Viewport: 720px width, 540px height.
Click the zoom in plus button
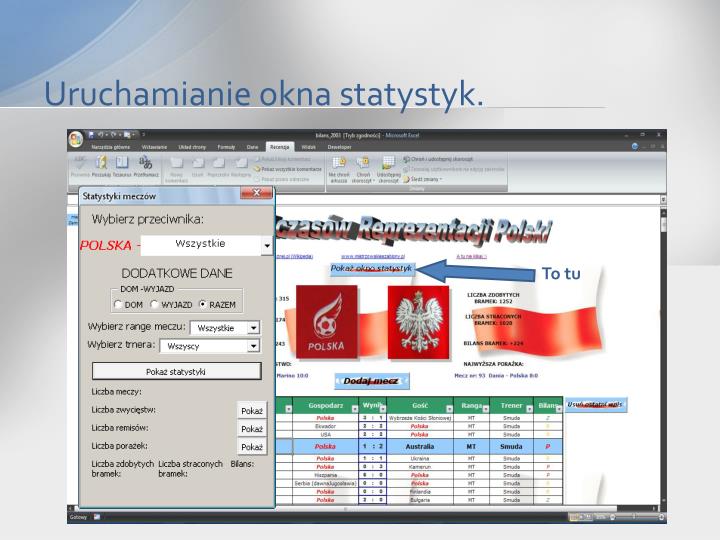pyautogui.click(x=661, y=517)
